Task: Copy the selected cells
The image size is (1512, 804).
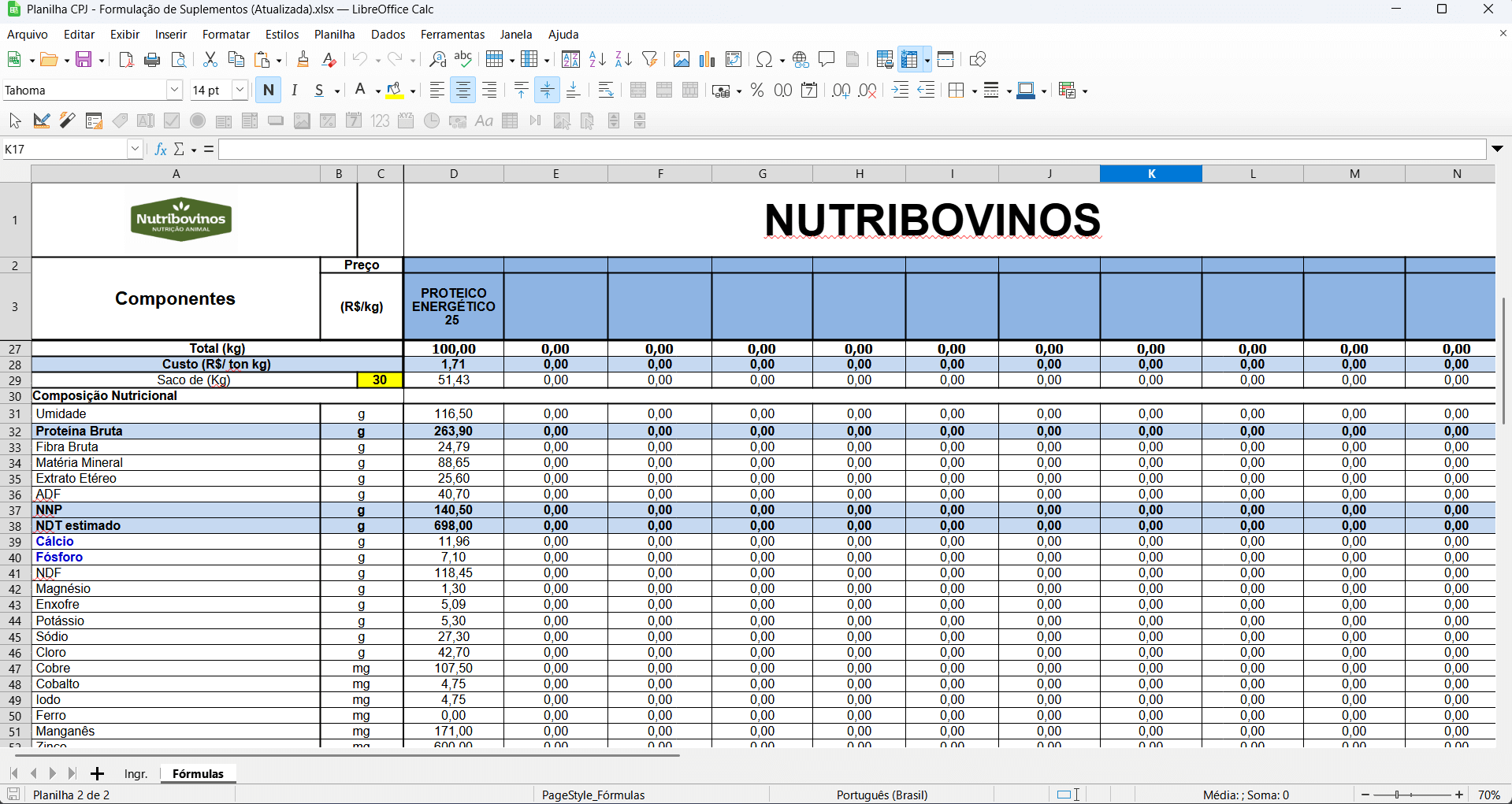Action: 236,60
